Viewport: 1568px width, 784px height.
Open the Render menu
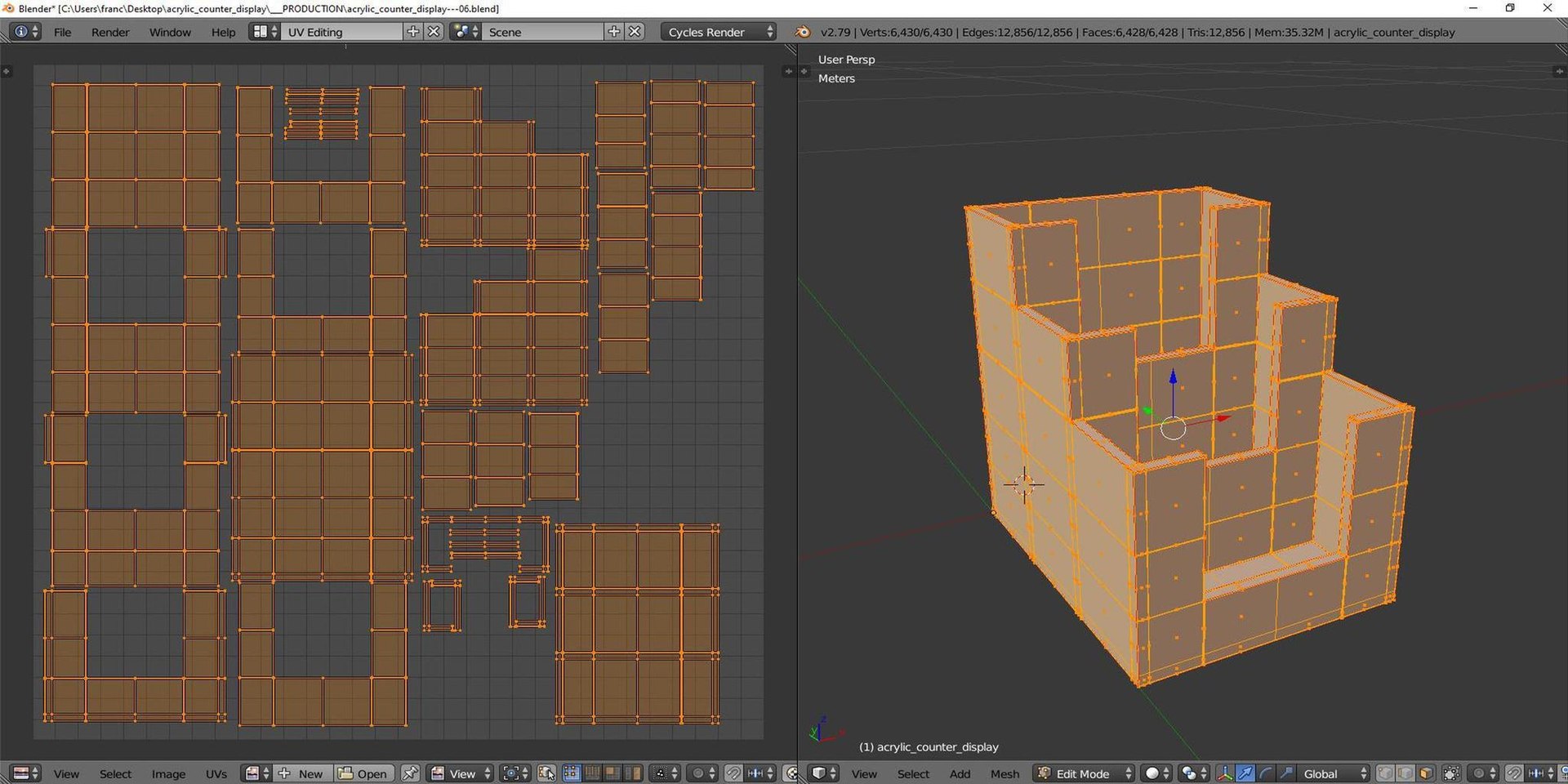tap(110, 32)
